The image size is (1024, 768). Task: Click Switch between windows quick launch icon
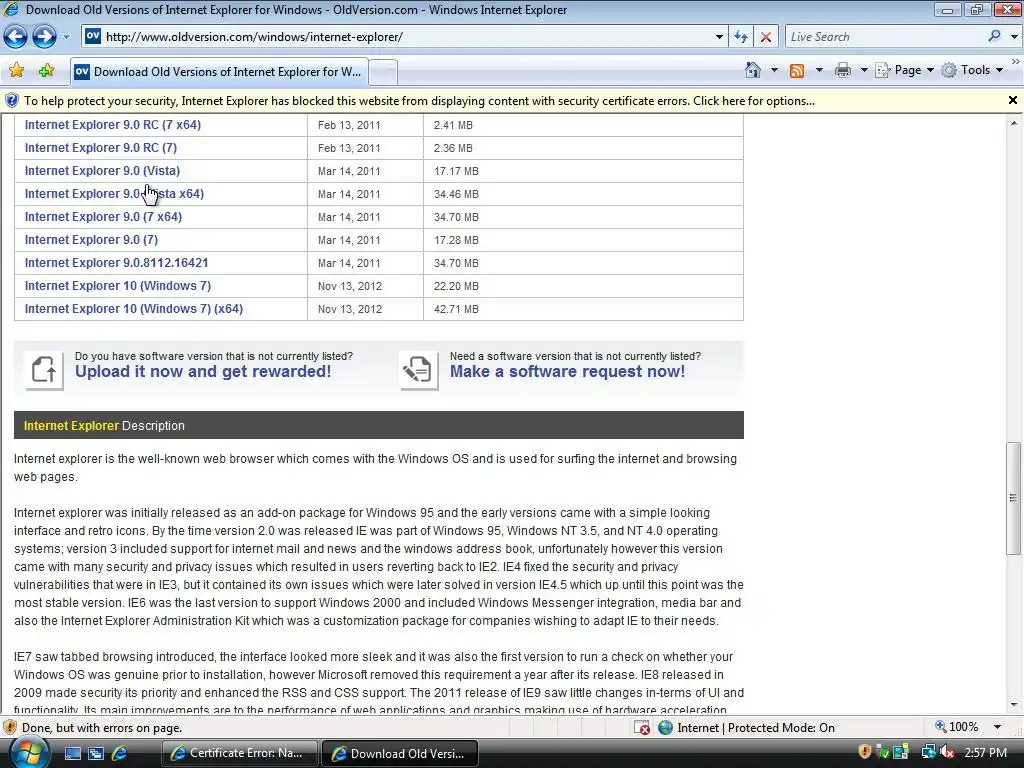click(96, 754)
